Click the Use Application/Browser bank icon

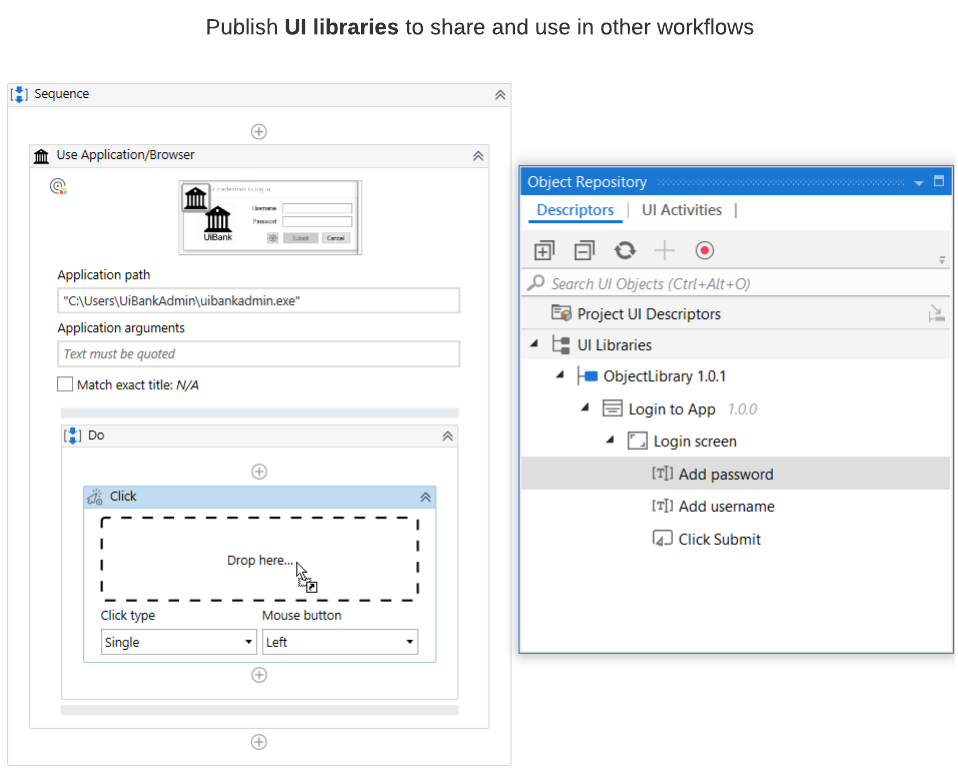(41, 156)
